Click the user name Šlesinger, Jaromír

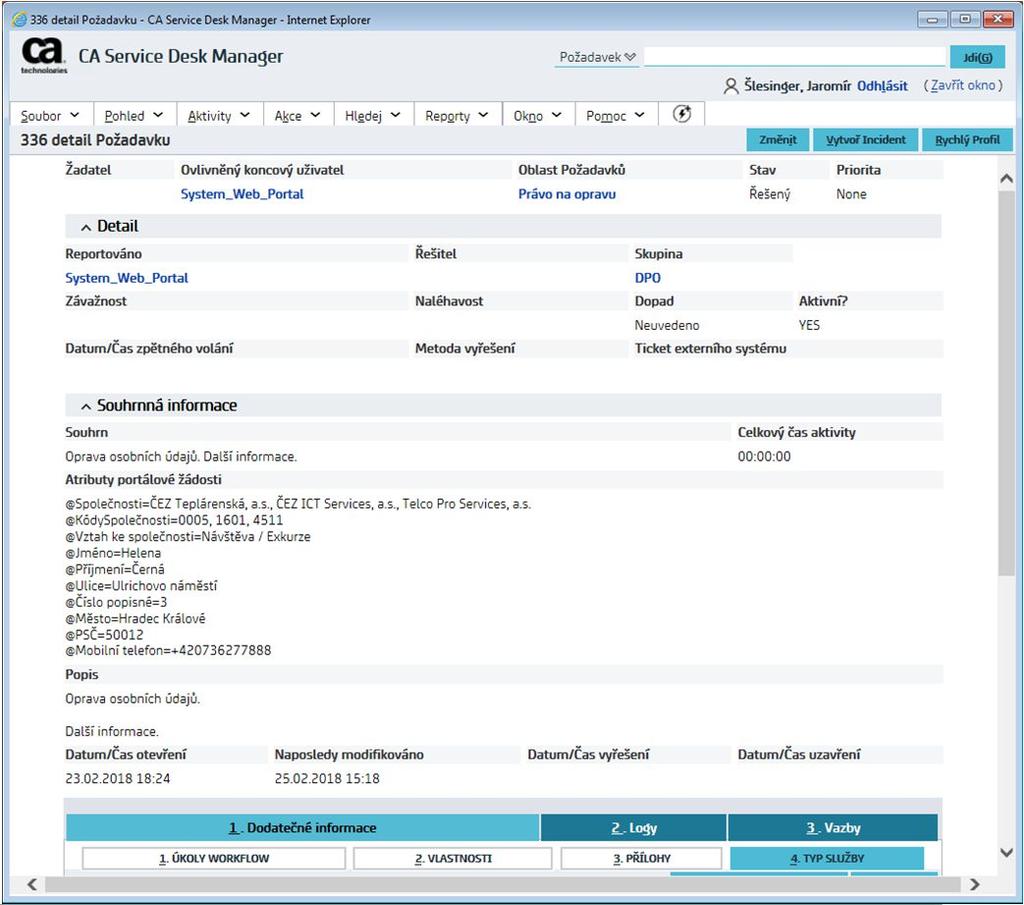tap(797, 86)
